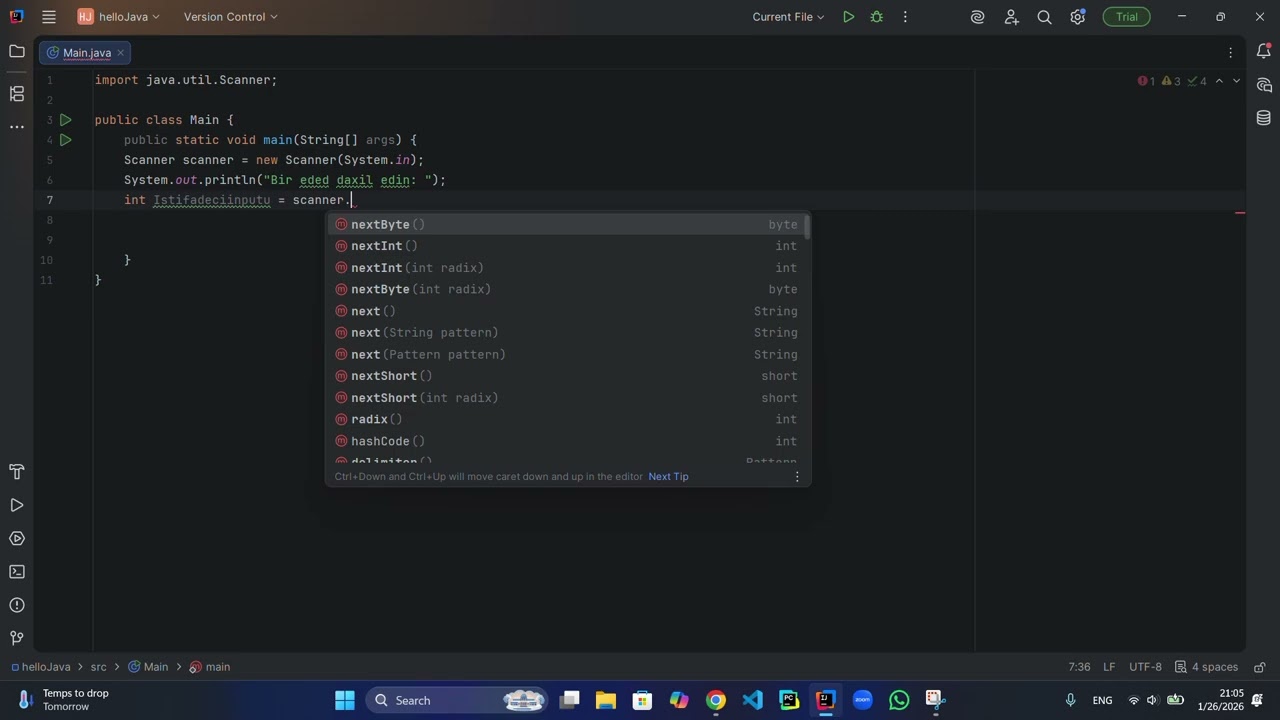Click the 7:36 line column indicator
This screenshot has height=720, width=1280.
[1079, 667]
